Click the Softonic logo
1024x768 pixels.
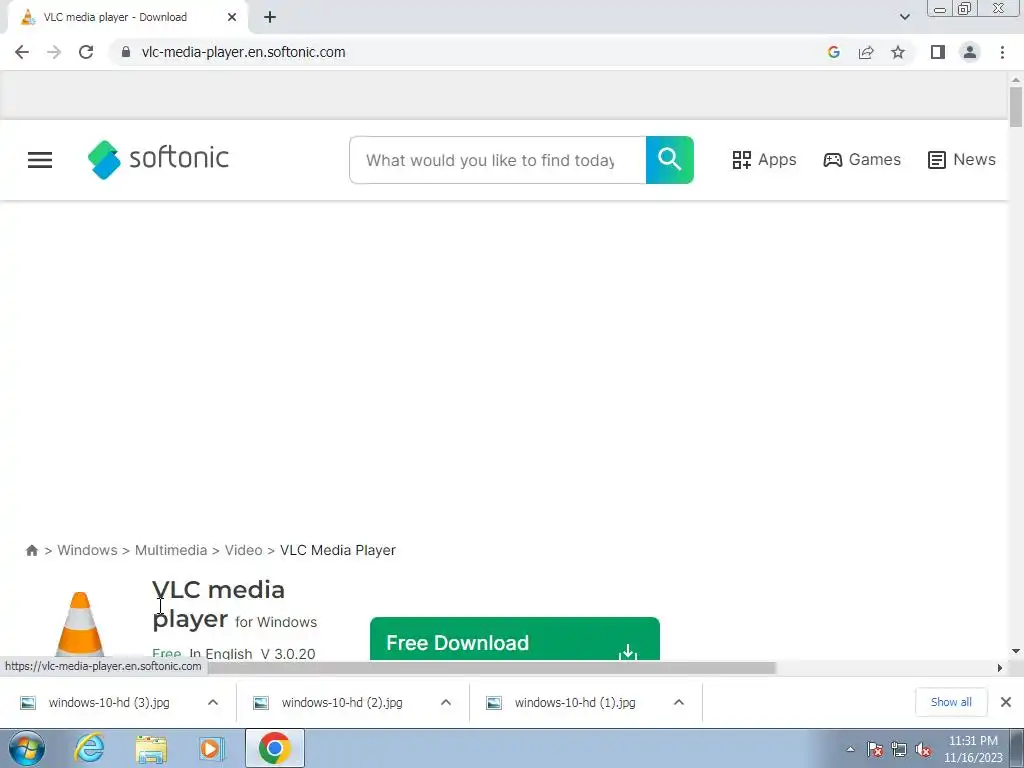158,159
